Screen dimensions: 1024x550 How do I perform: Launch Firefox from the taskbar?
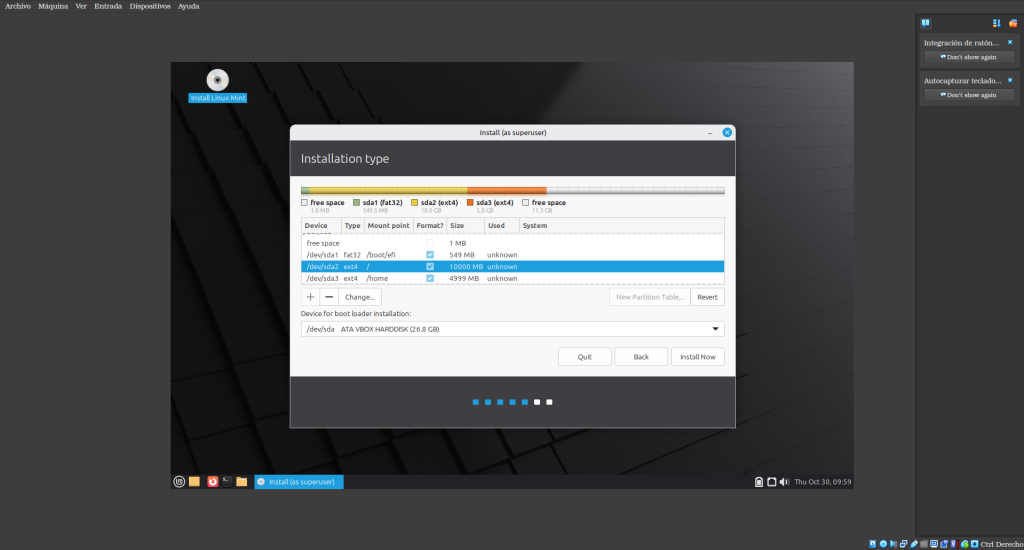[212, 482]
